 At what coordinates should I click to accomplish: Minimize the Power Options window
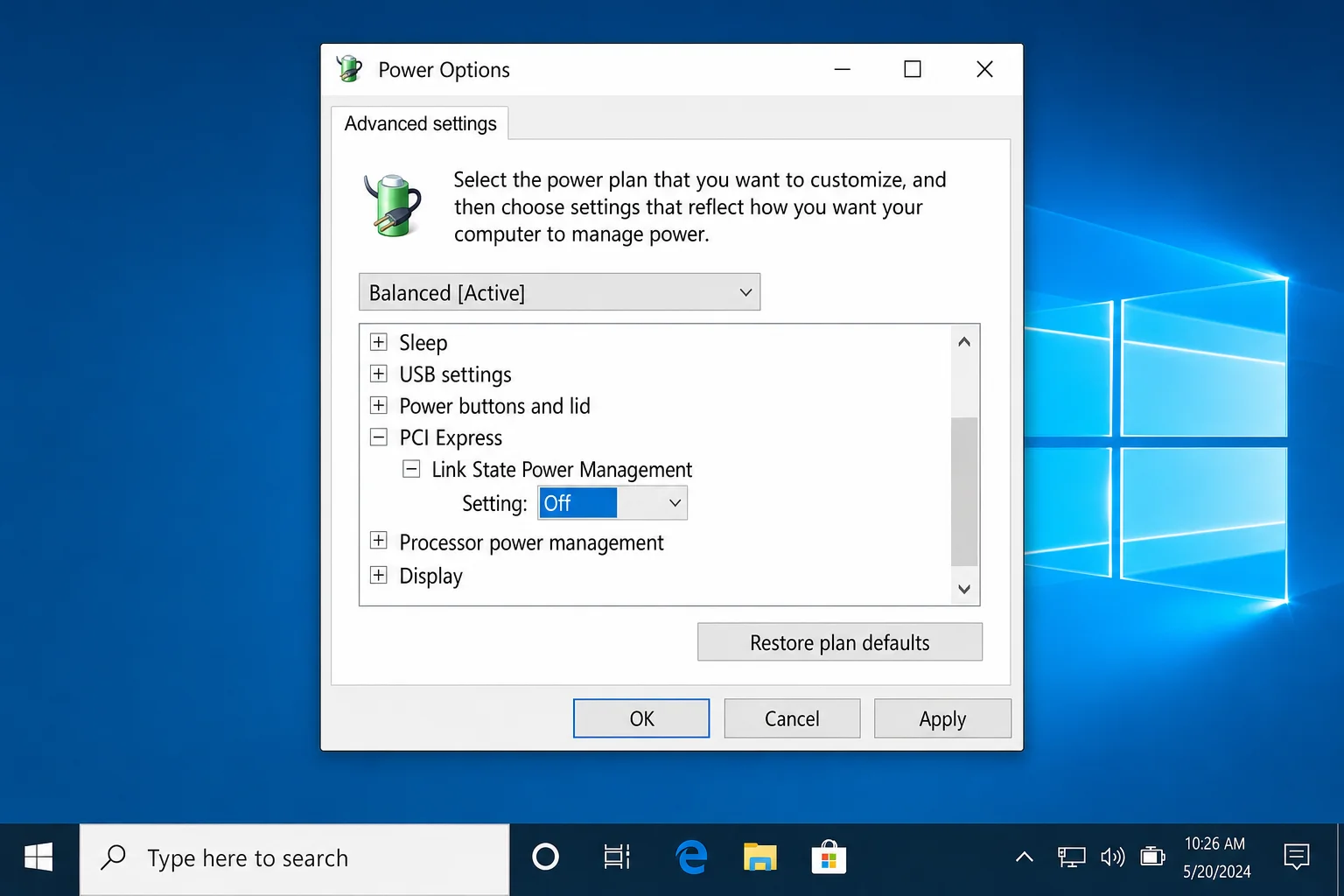click(842, 69)
